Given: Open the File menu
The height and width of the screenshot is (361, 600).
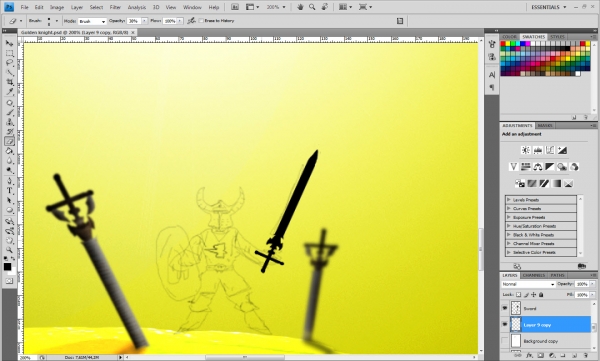Looking at the screenshot, I should pyautogui.click(x=24, y=7).
